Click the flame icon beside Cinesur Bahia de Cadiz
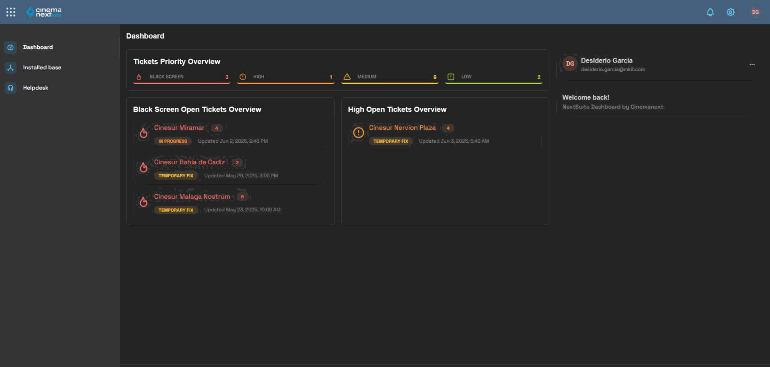The image size is (770, 367). [143, 168]
